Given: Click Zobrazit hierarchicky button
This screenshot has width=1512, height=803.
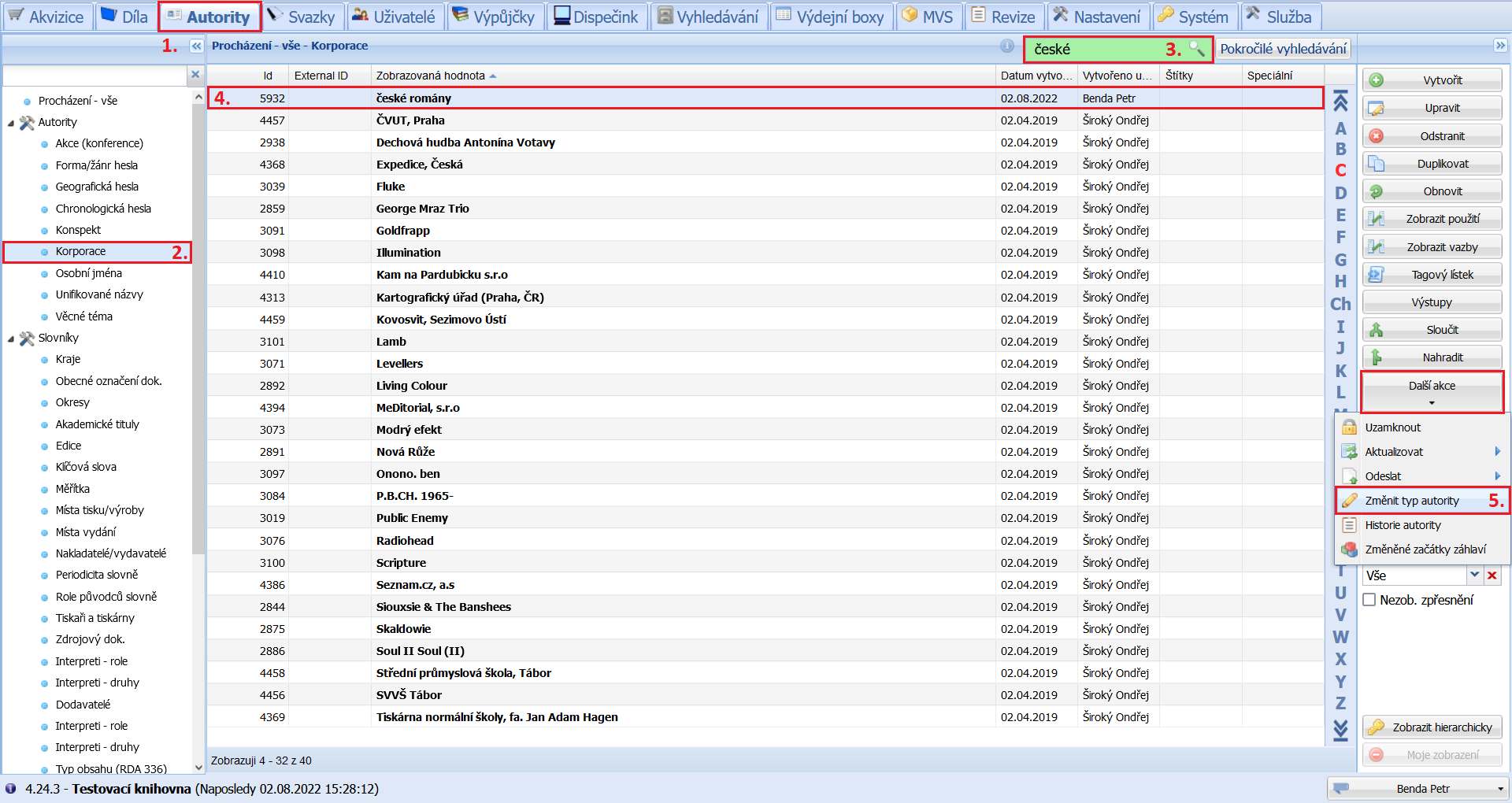Looking at the screenshot, I should (1432, 727).
